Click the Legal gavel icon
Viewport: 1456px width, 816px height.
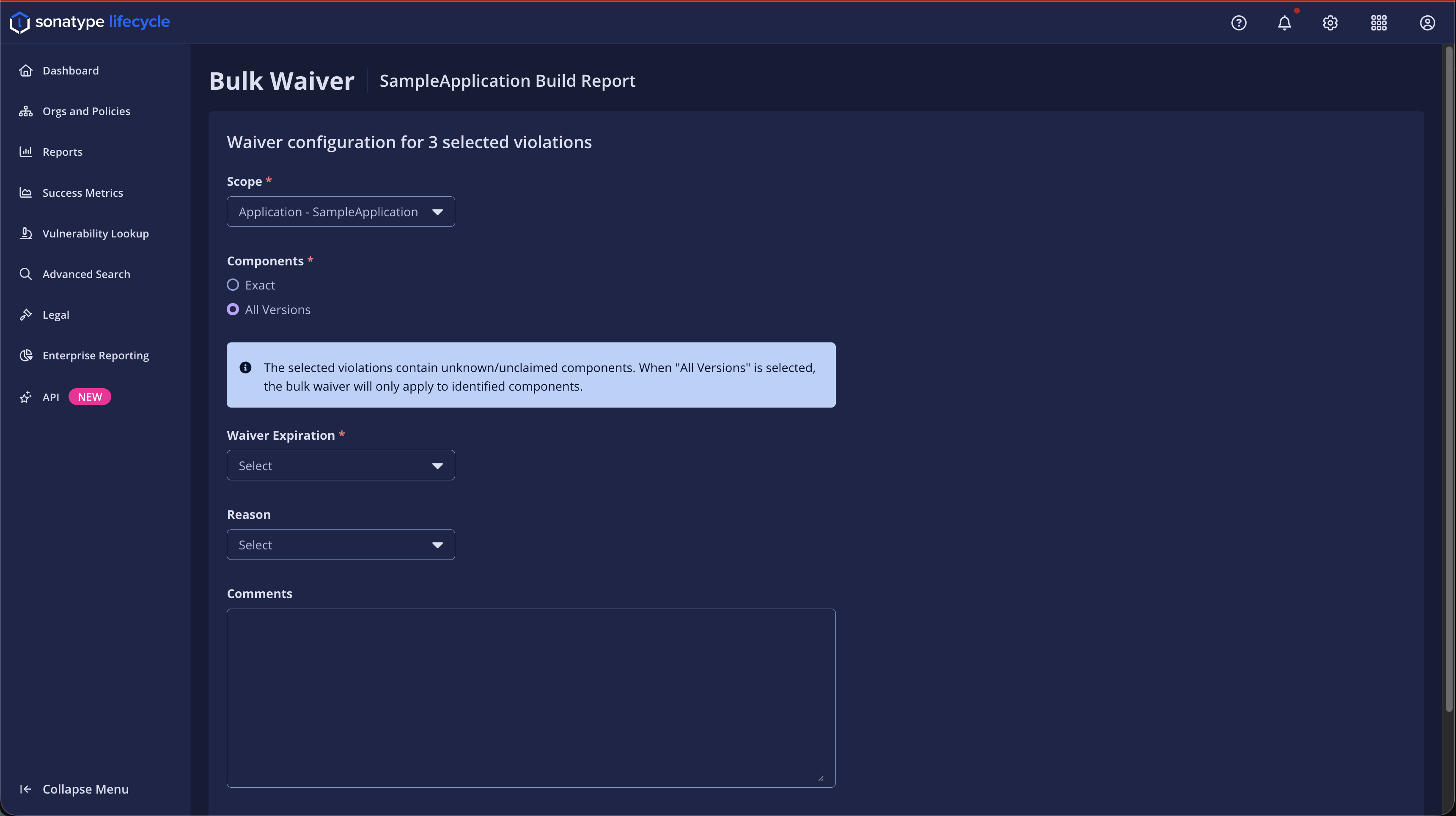(x=26, y=314)
